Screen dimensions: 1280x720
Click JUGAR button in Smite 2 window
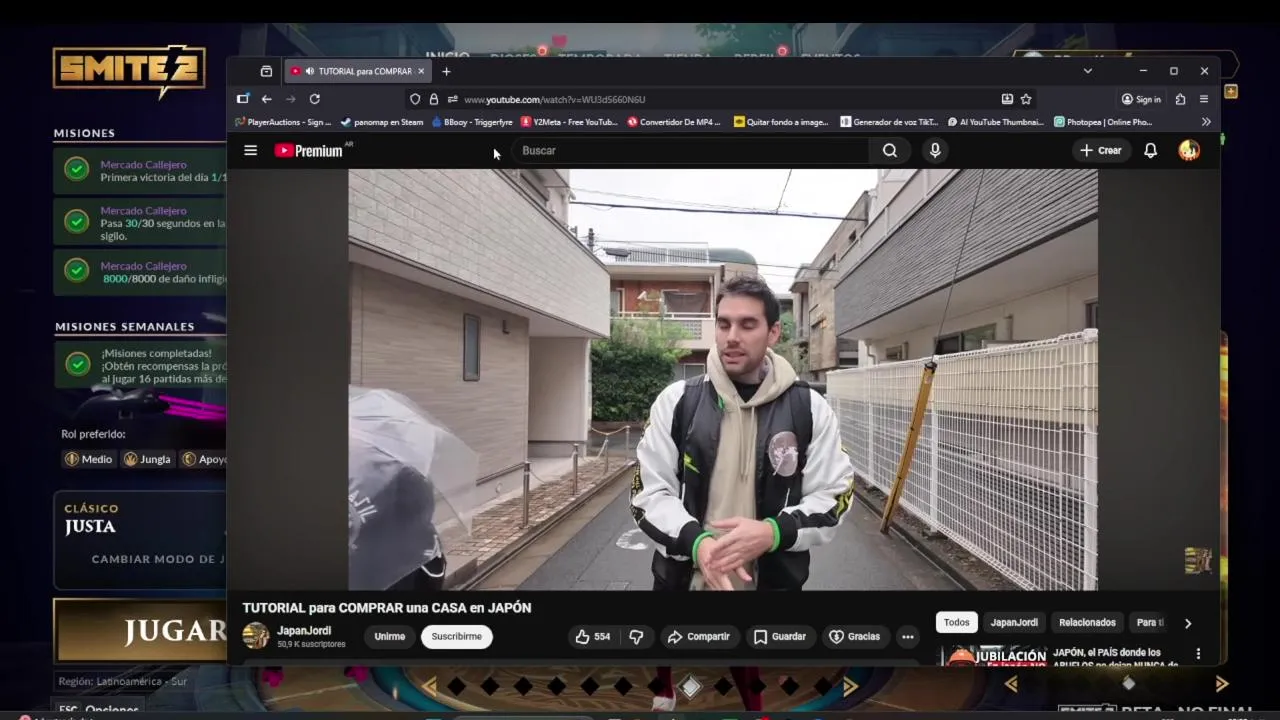tap(140, 630)
